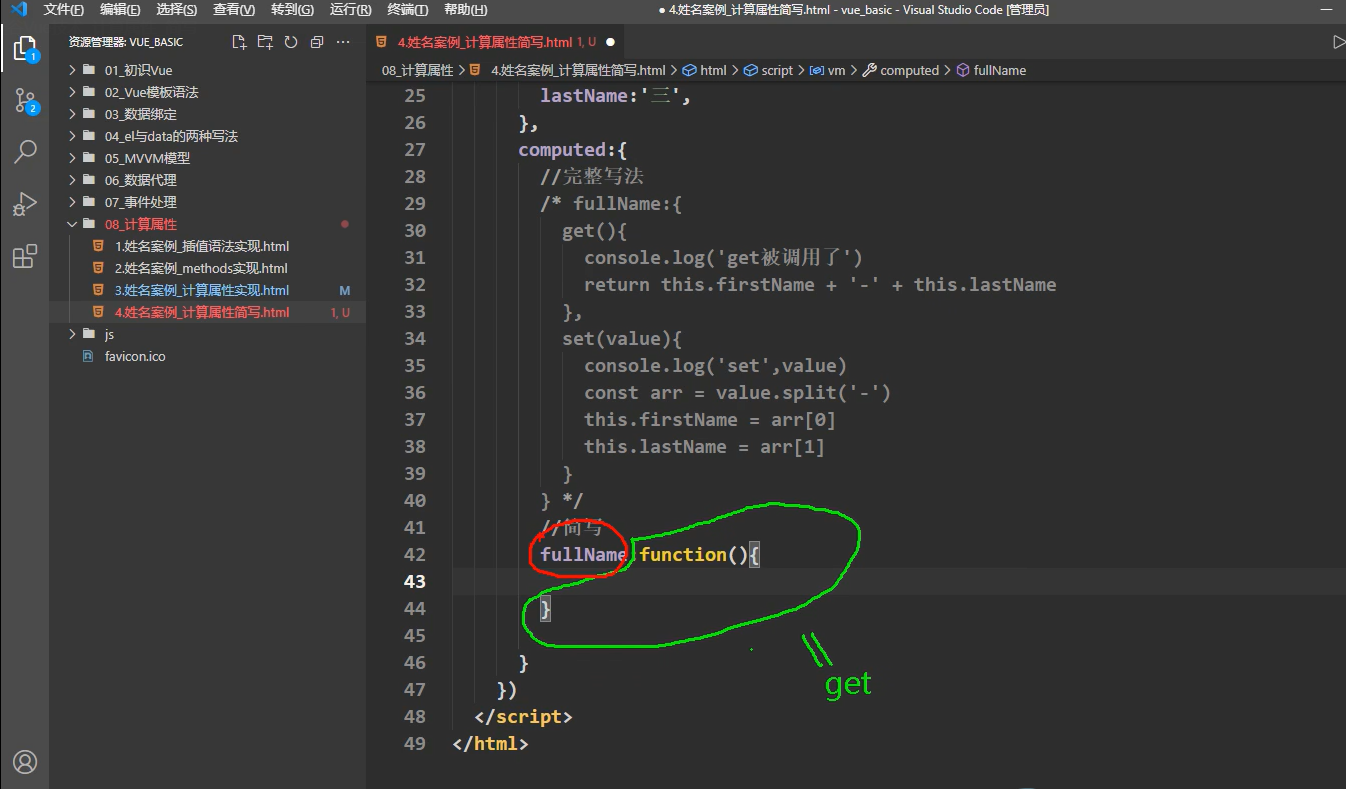The image size is (1346, 789).
Task: Click breadcrumb 08_计算属性
Action: click(x=418, y=70)
